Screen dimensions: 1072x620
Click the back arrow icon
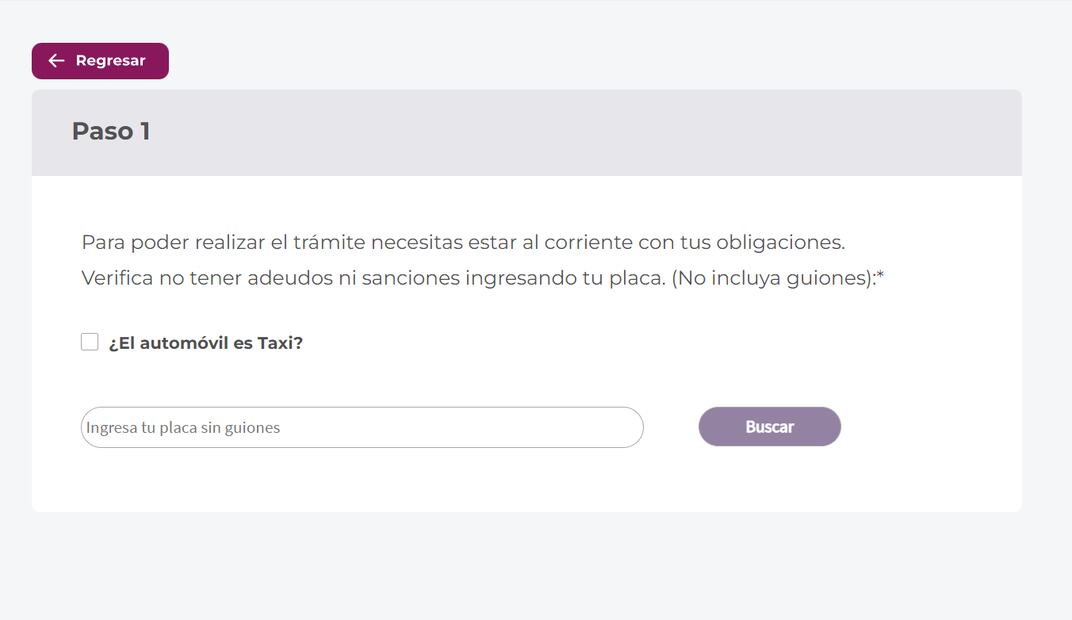tap(56, 61)
